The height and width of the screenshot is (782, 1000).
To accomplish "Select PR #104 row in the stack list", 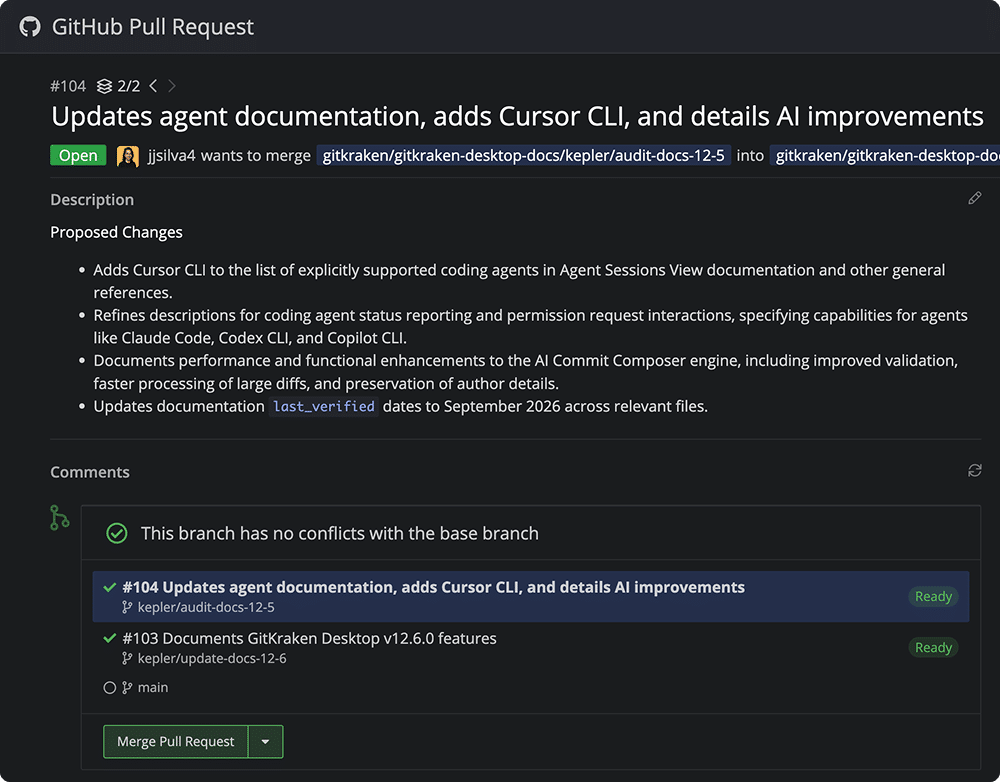I will point(531,596).
